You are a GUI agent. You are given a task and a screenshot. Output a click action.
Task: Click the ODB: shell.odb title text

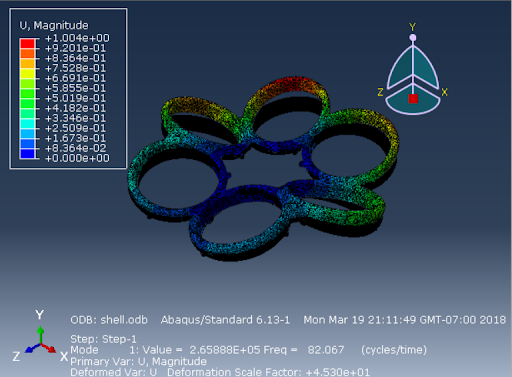[x=109, y=320]
